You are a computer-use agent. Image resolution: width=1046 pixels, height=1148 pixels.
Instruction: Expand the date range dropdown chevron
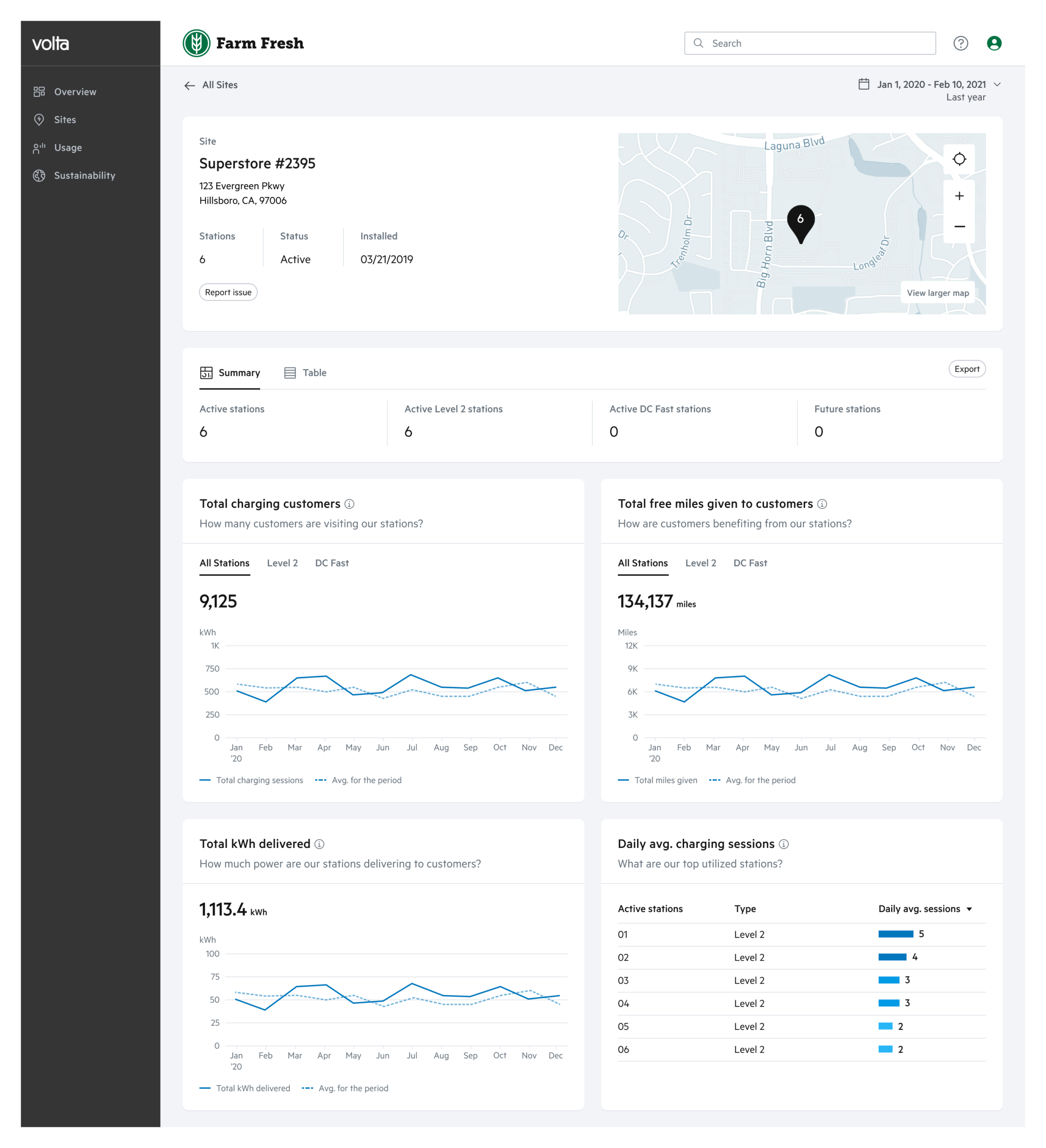[x=997, y=84]
